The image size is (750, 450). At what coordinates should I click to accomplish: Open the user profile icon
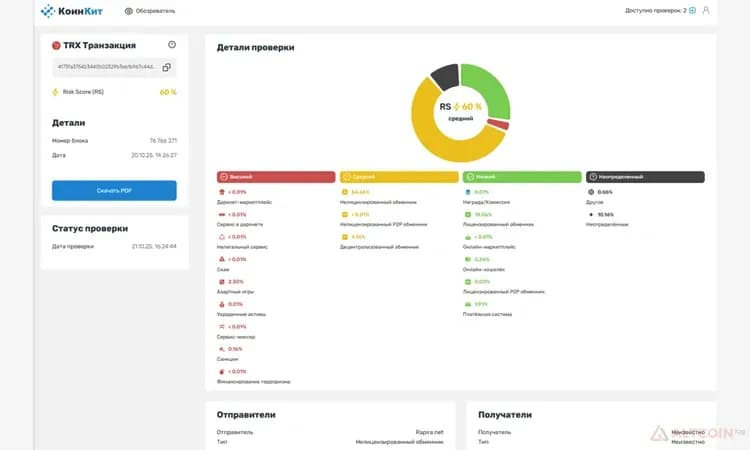tap(706, 11)
